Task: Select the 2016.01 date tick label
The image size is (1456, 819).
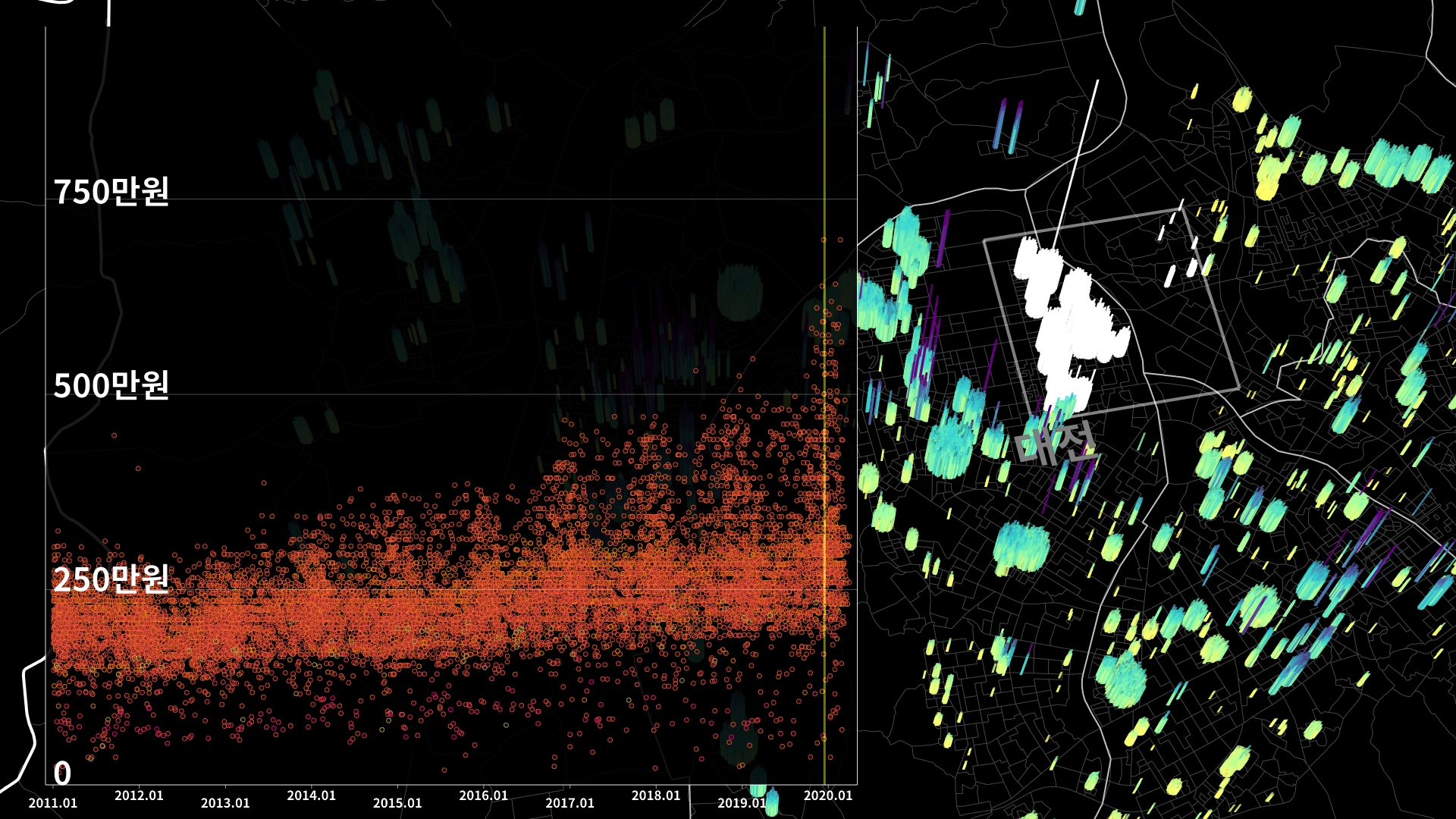Action: point(483,795)
